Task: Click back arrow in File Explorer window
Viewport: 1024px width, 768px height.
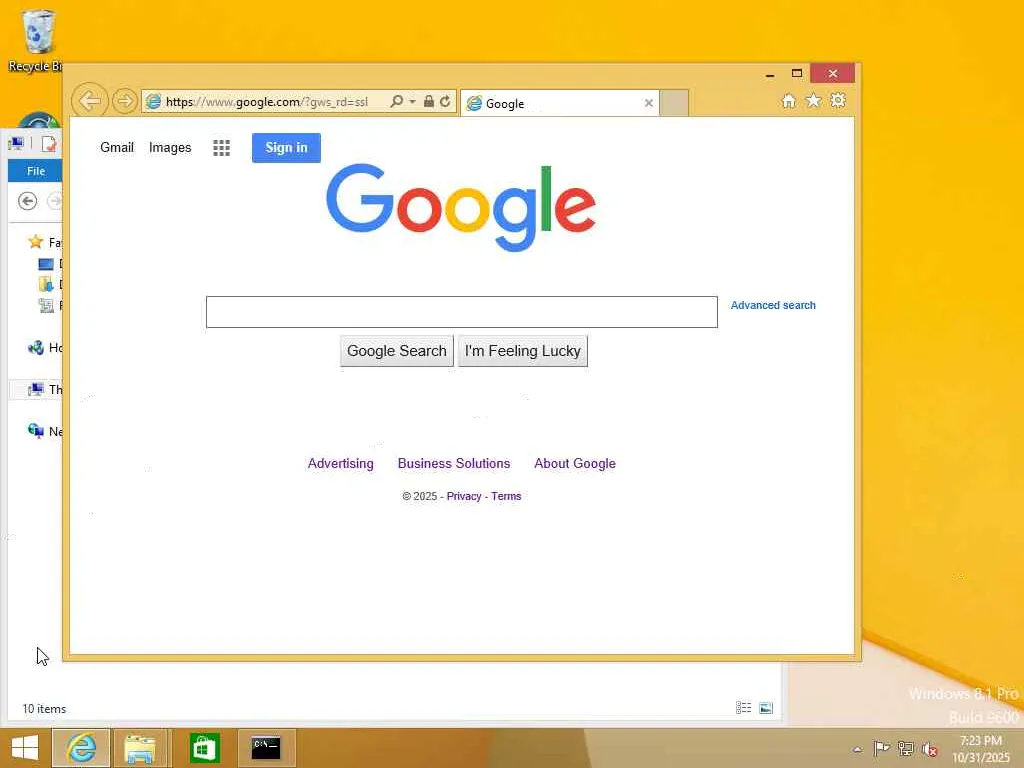Action: pyautogui.click(x=27, y=201)
